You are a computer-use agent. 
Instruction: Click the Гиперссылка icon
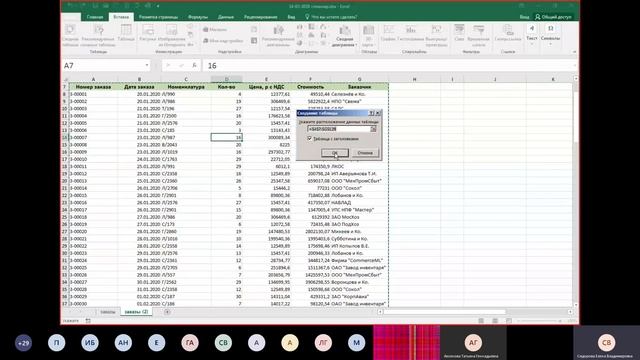(508, 33)
